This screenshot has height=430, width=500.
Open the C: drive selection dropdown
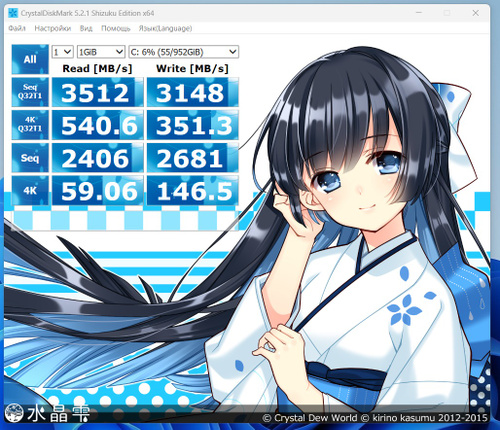[x=184, y=52]
